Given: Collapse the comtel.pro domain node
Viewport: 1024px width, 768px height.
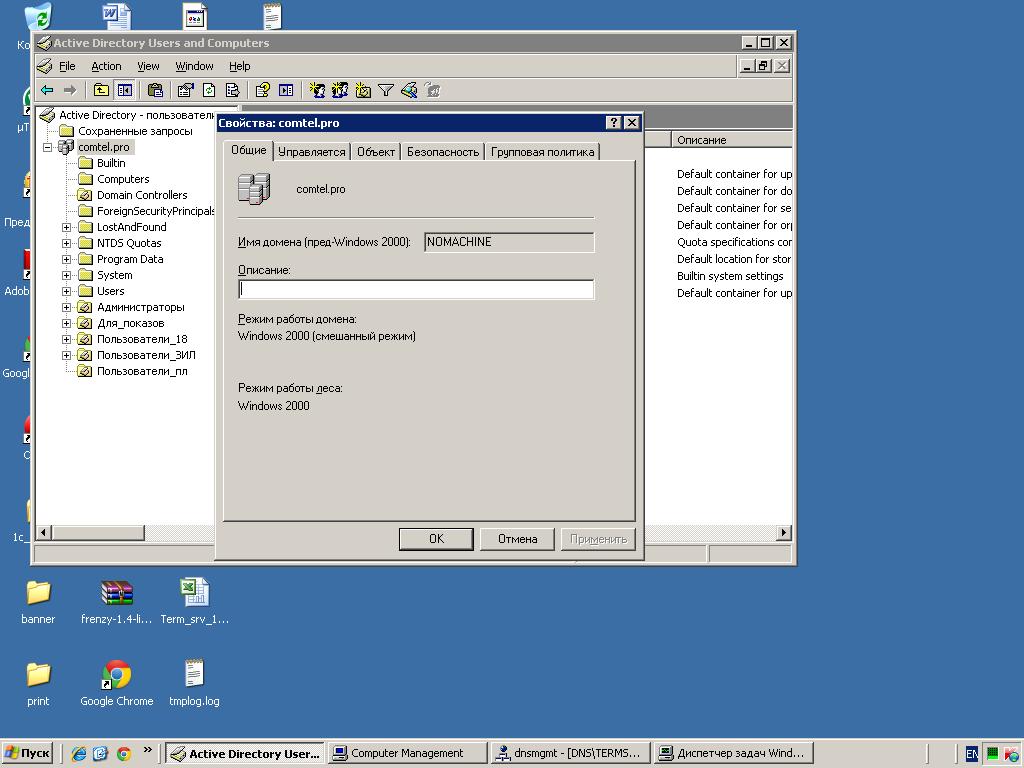Looking at the screenshot, I should pyautogui.click(x=48, y=147).
